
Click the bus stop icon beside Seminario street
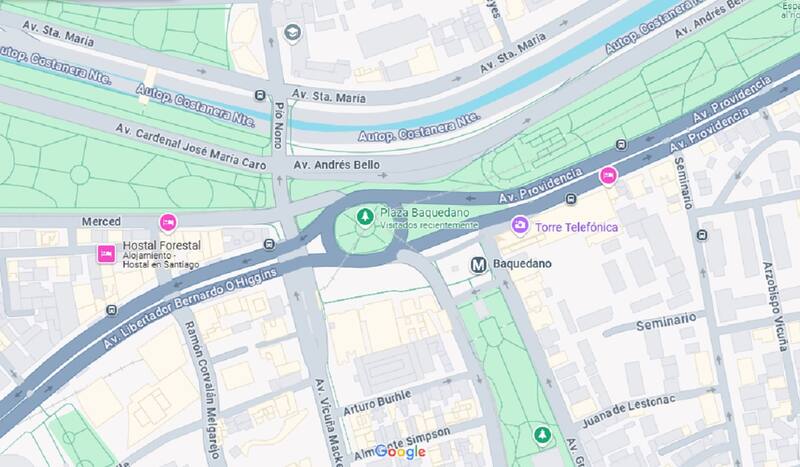pos(702,235)
